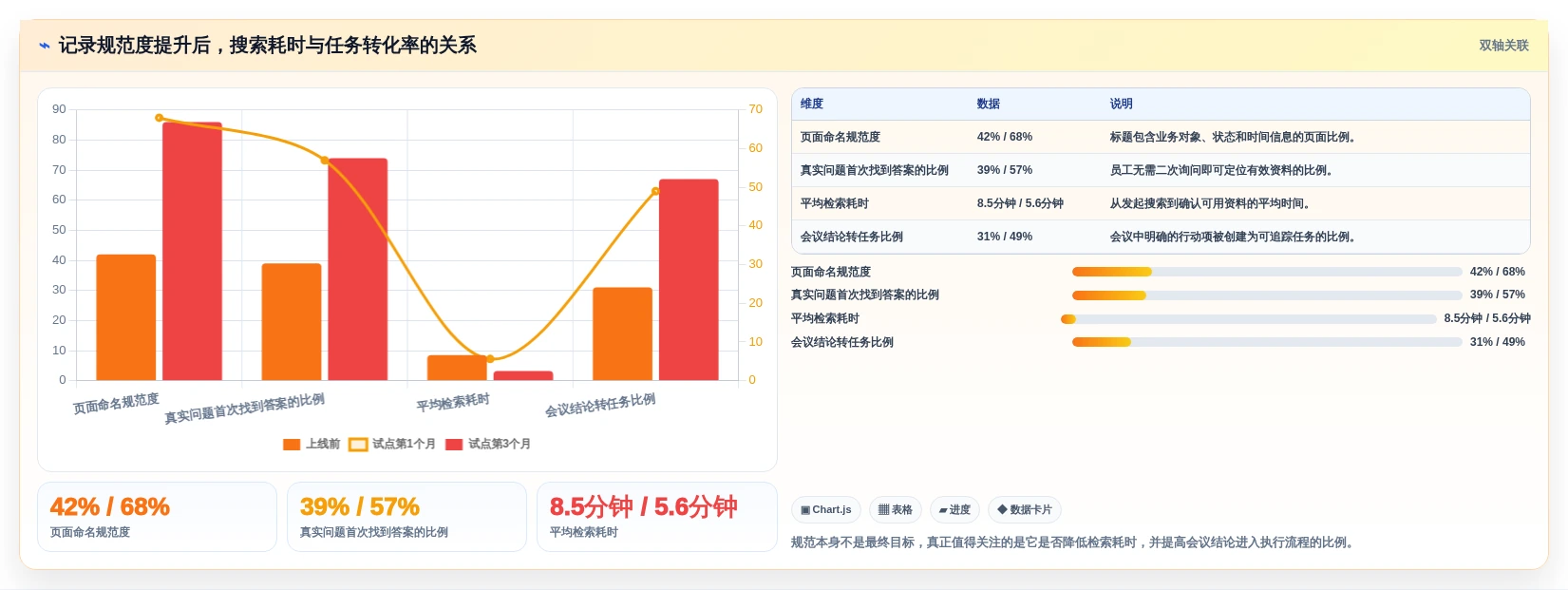The image size is (1568, 590).
Task: Click the footnote text 规范本身不是最终目标
Action: 1074,542
